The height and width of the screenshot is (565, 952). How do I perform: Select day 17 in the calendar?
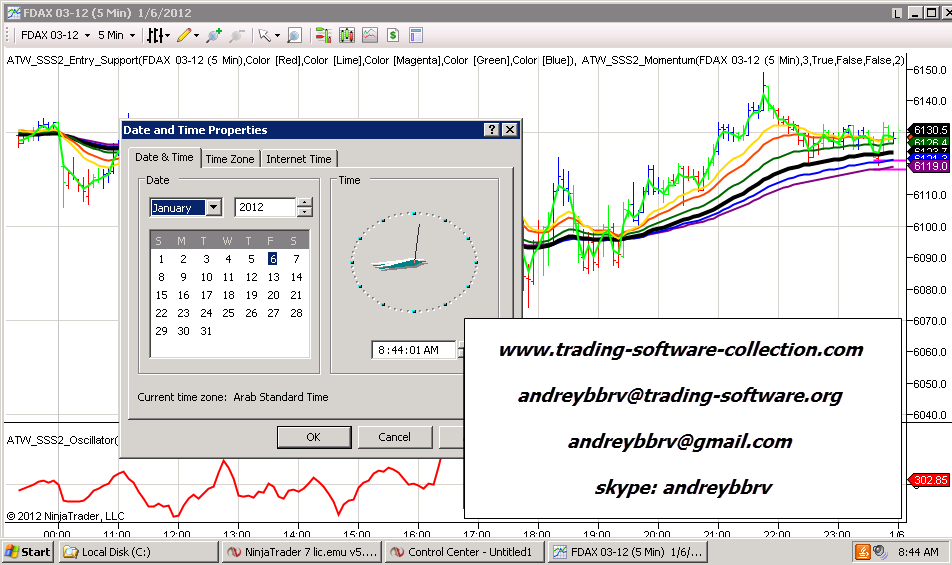point(206,295)
